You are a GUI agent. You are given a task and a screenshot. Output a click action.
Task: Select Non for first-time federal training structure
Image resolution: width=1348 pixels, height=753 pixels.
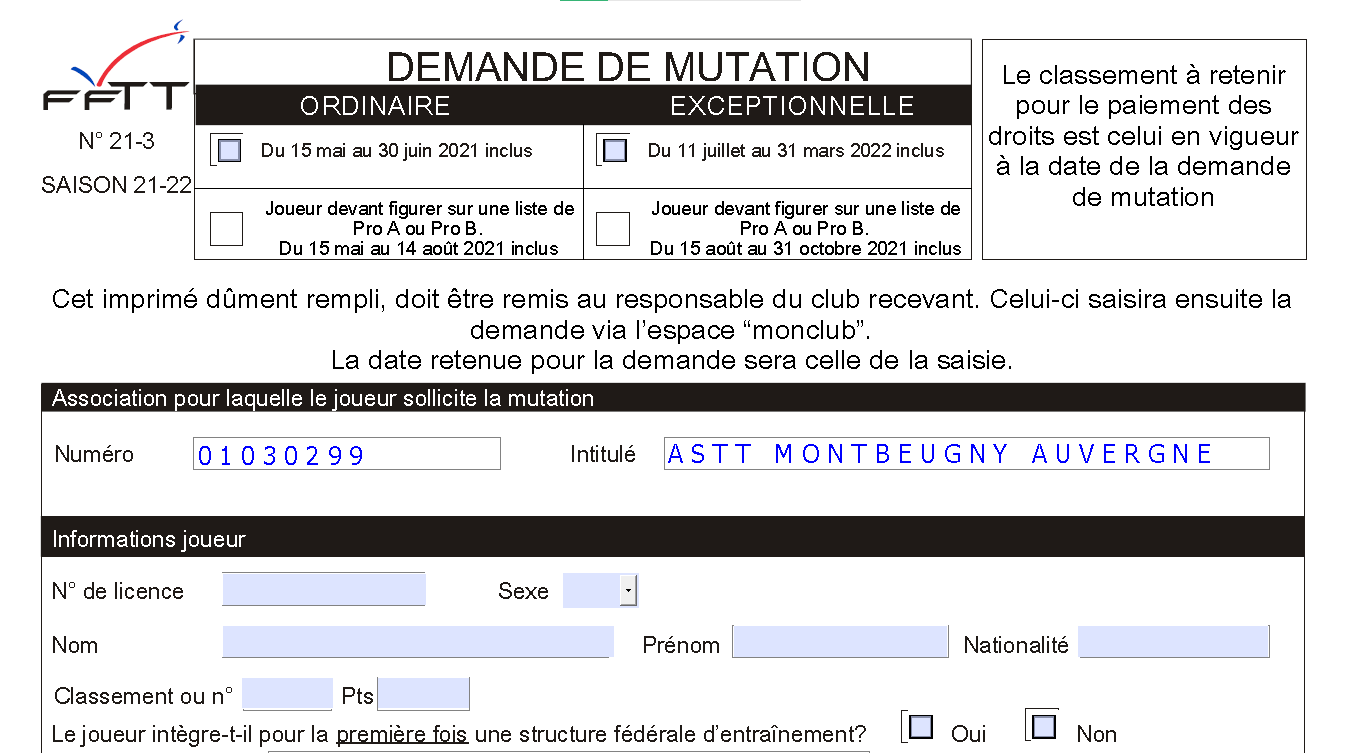pos(1044,726)
